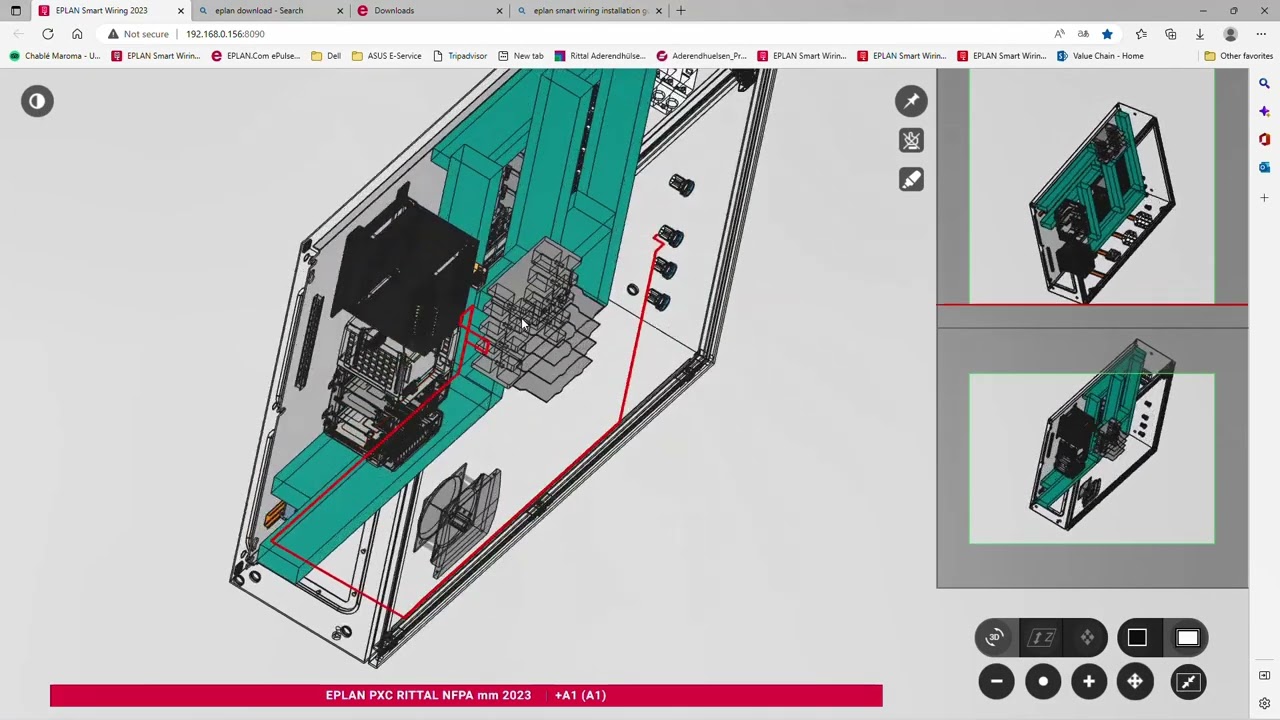This screenshot has width=1280, height=720.
Task: Open the Microsoft 365 sidebar icon
Action: pyautogui.click(x=1264, y=139)
